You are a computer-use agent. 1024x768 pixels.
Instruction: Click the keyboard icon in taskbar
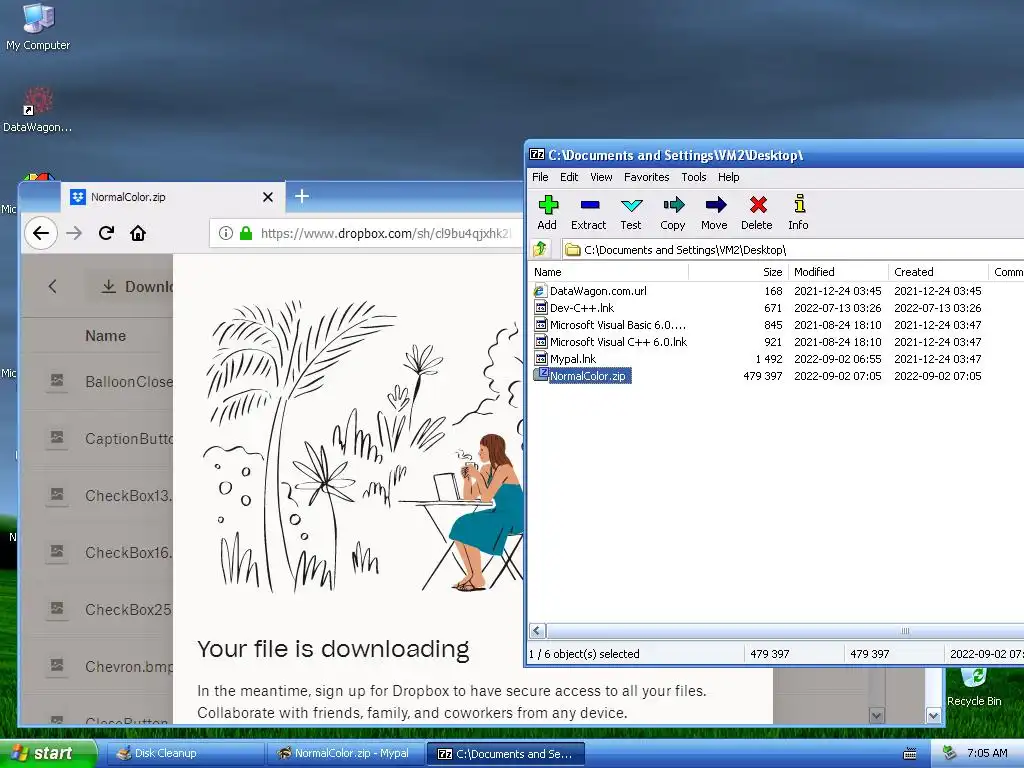pos(910,754)
